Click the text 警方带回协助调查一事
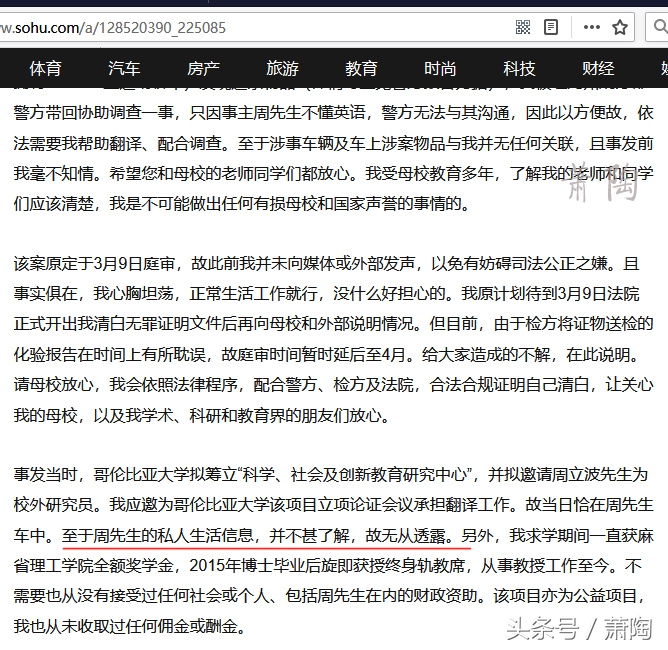 (93, 113)
